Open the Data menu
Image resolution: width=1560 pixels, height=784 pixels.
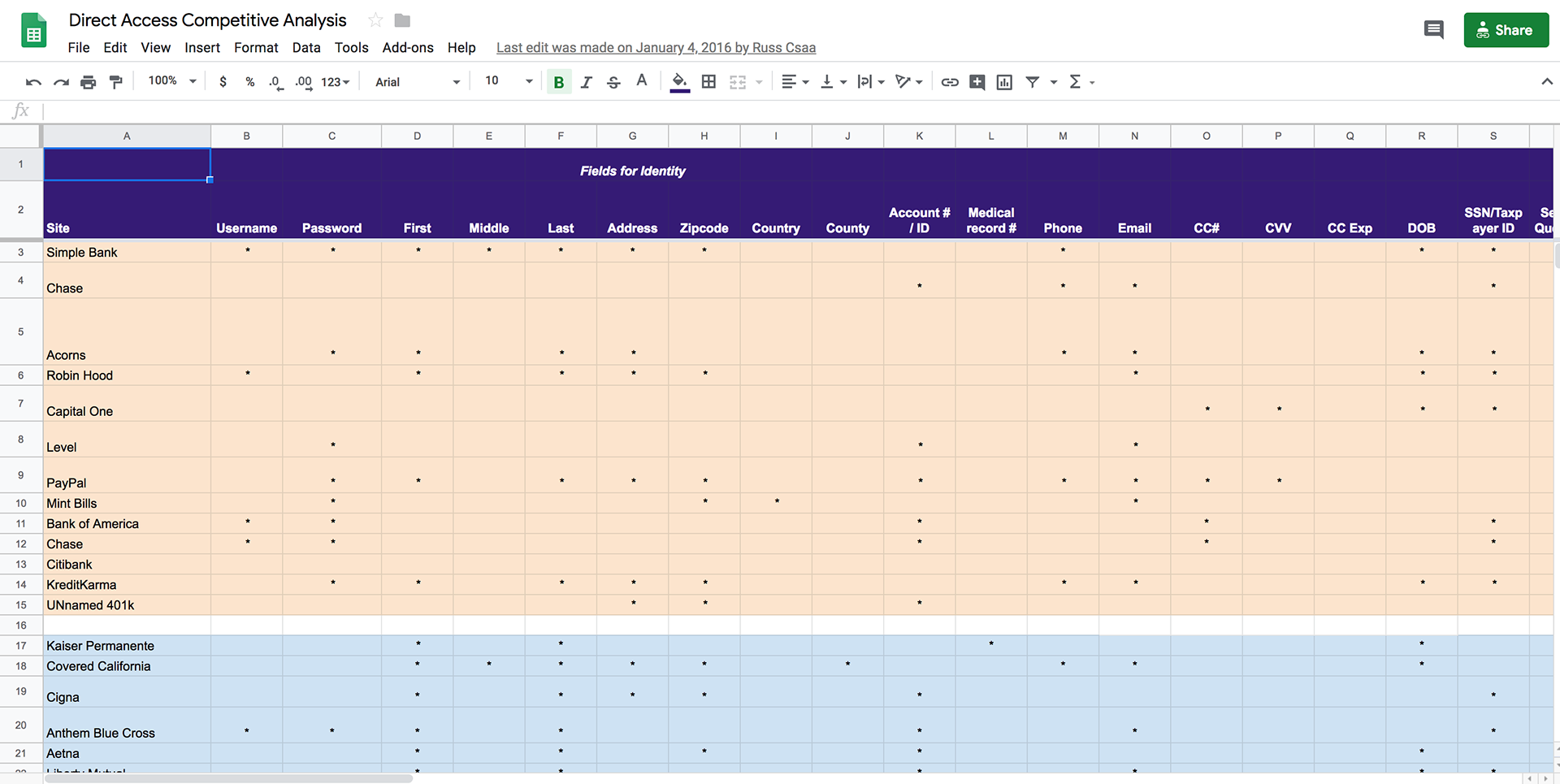[306, 48]
